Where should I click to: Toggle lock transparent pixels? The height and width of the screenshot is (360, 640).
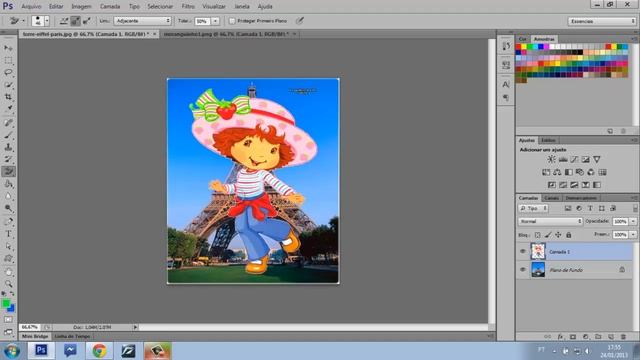tap(538, 235)
